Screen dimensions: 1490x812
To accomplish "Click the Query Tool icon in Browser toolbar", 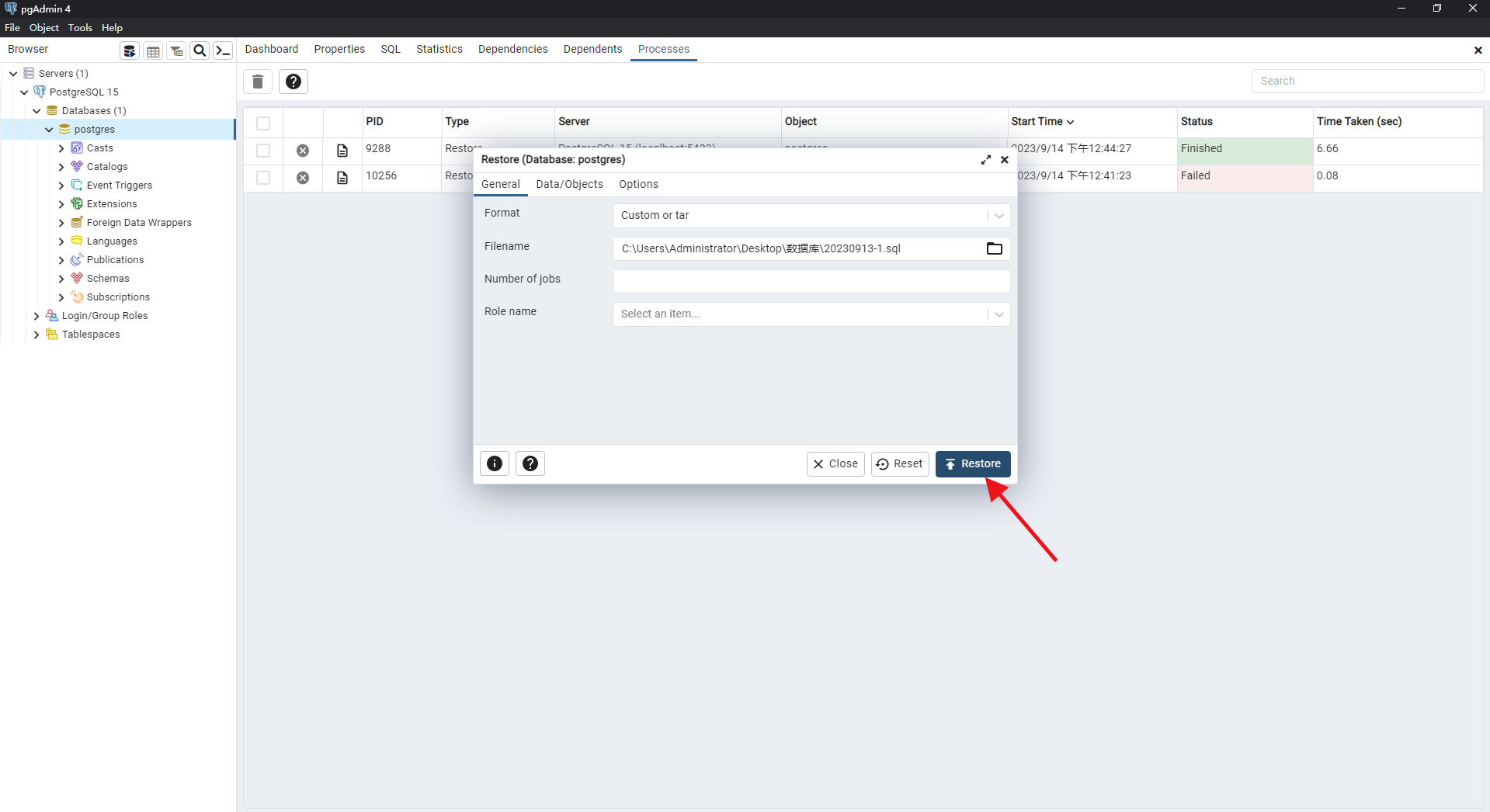I will coord(130,51).
